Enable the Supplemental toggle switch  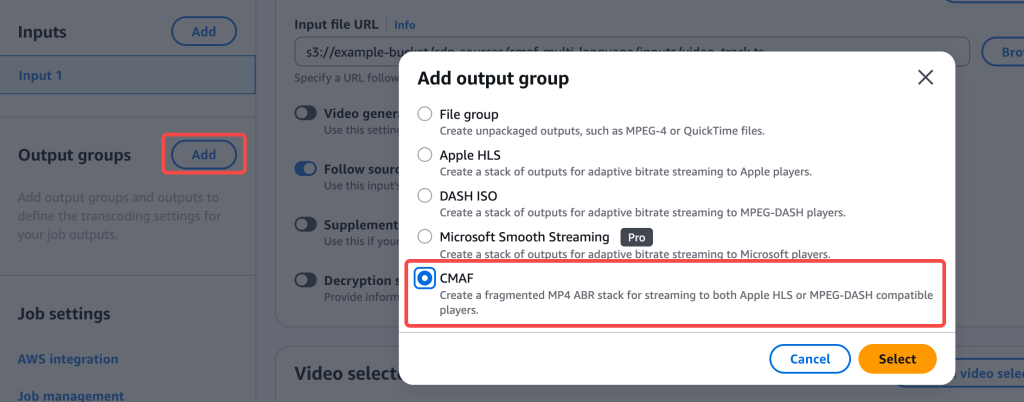click(305, 224)
